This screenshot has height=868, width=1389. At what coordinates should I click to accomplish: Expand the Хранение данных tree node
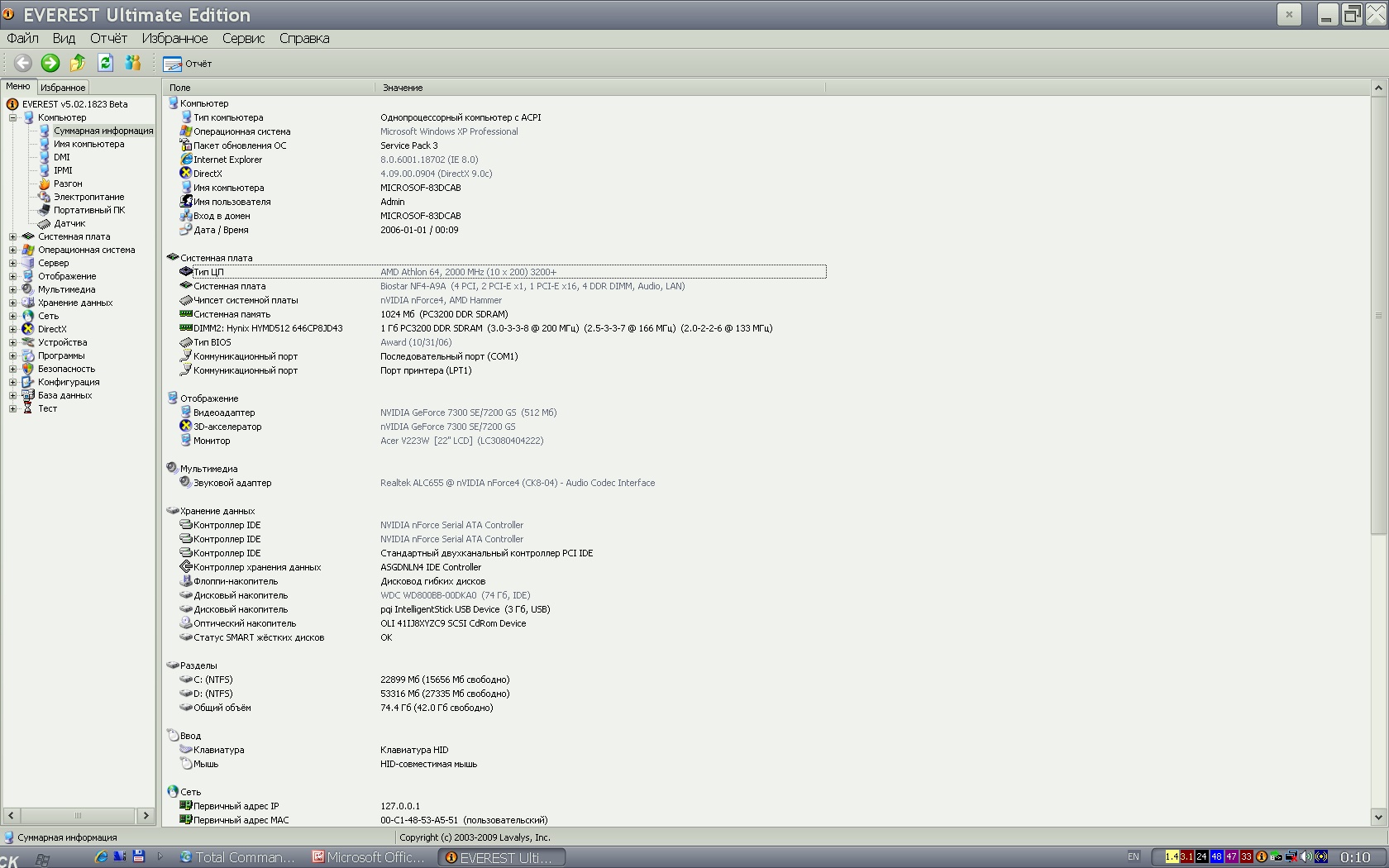click(12, 303)
